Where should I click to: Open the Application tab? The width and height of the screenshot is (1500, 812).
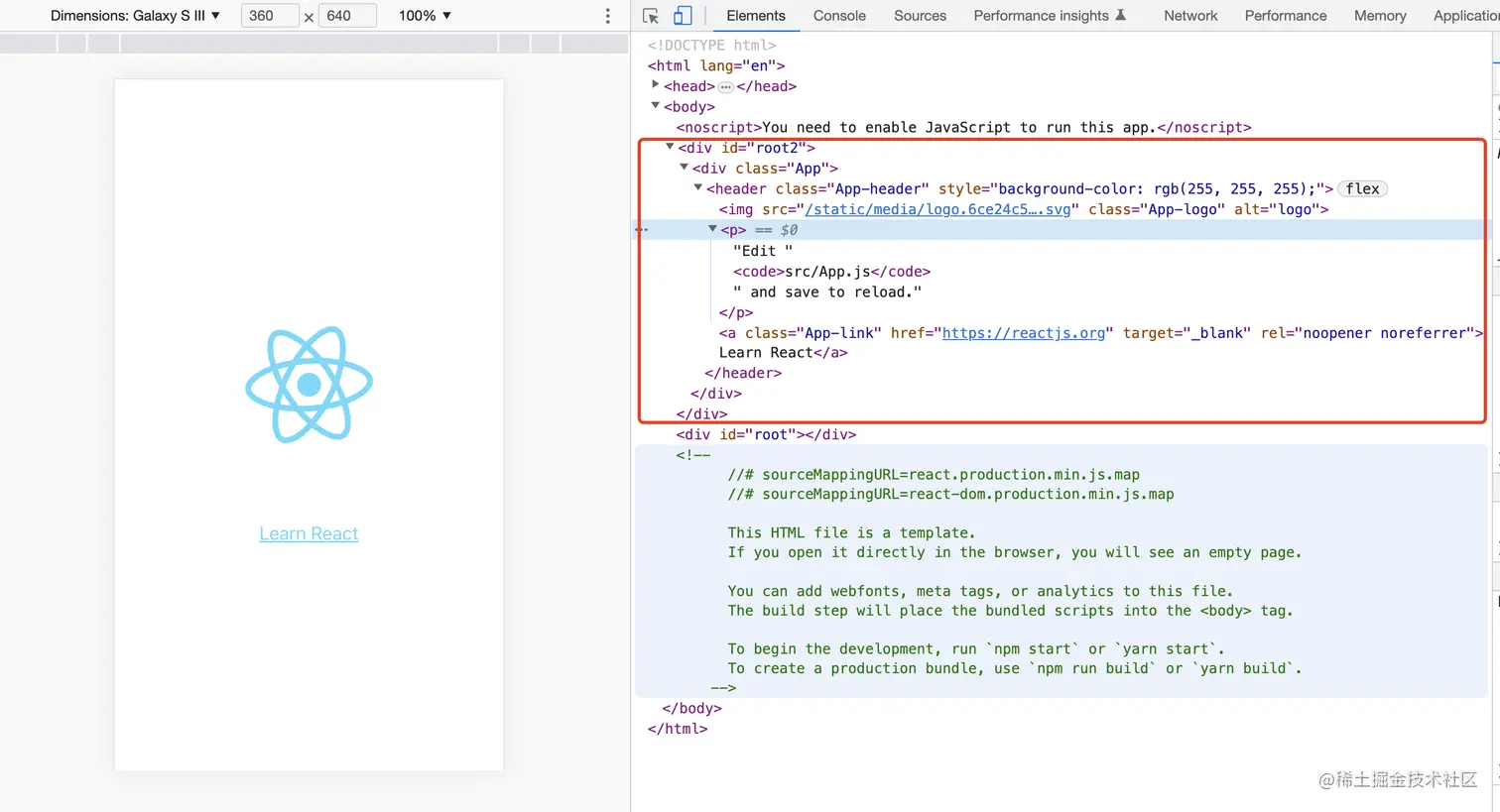pos(1466,16)
